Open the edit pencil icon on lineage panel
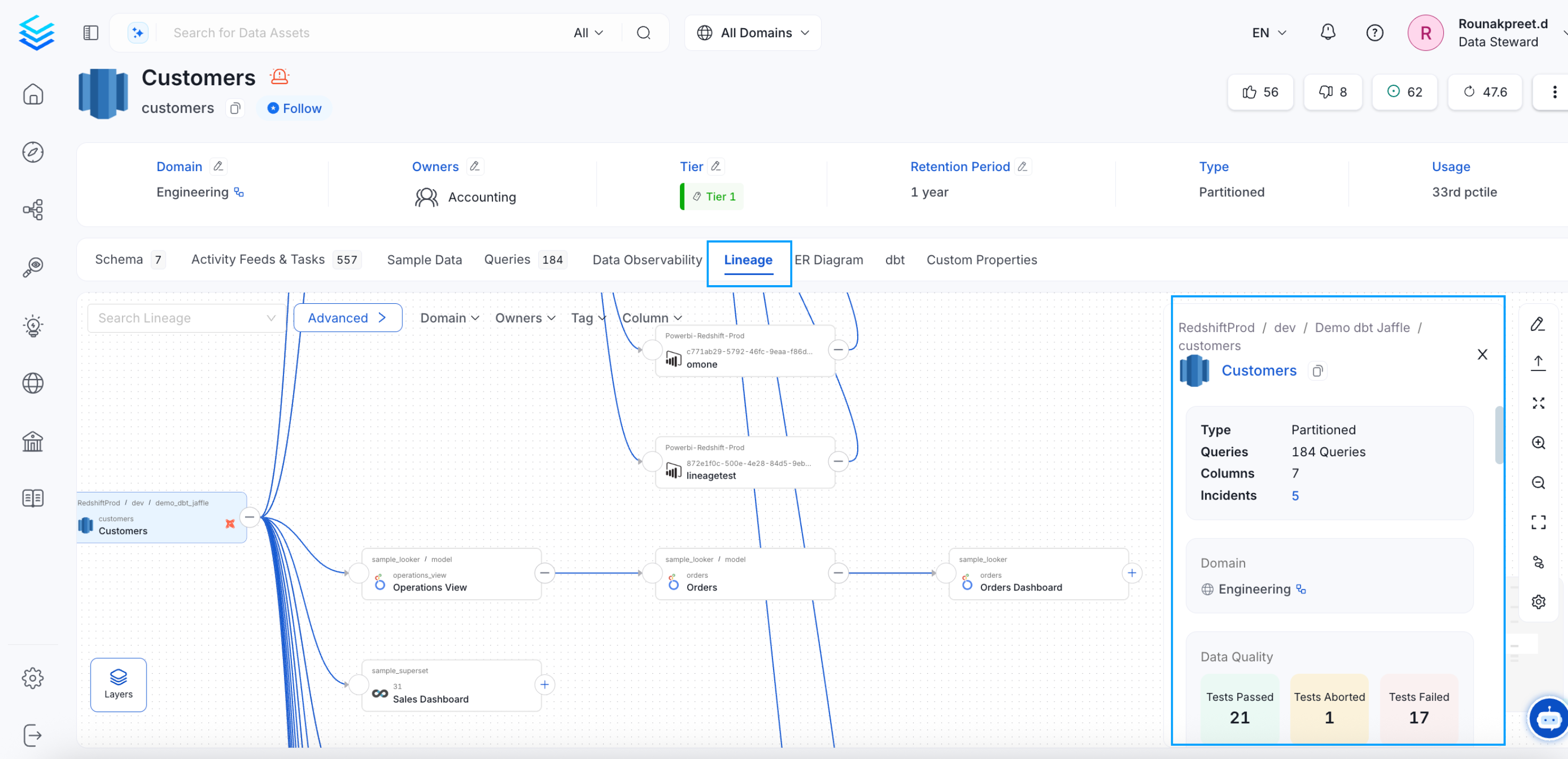Viewport: 1568px width, 759px height. pos(1539,324)
